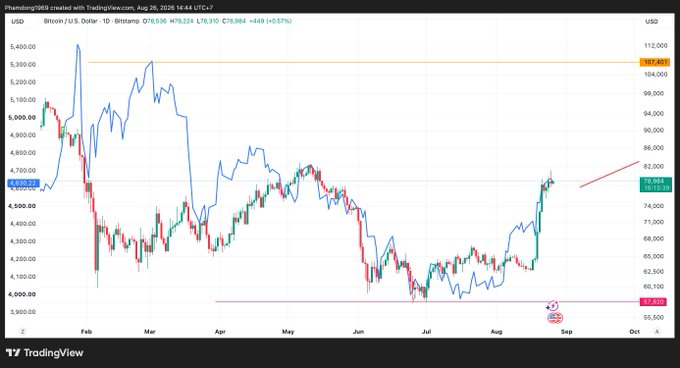Image resolution: width=680 pixels, height=368 pixels.
Task: Click the Oct label on time axis
Action: (x=634, y=332)
